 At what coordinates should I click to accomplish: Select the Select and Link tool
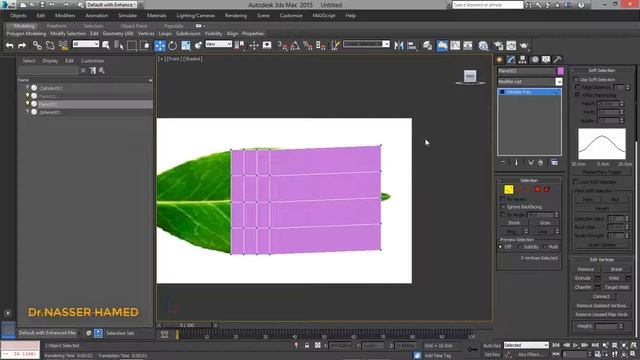pos(37,45)
